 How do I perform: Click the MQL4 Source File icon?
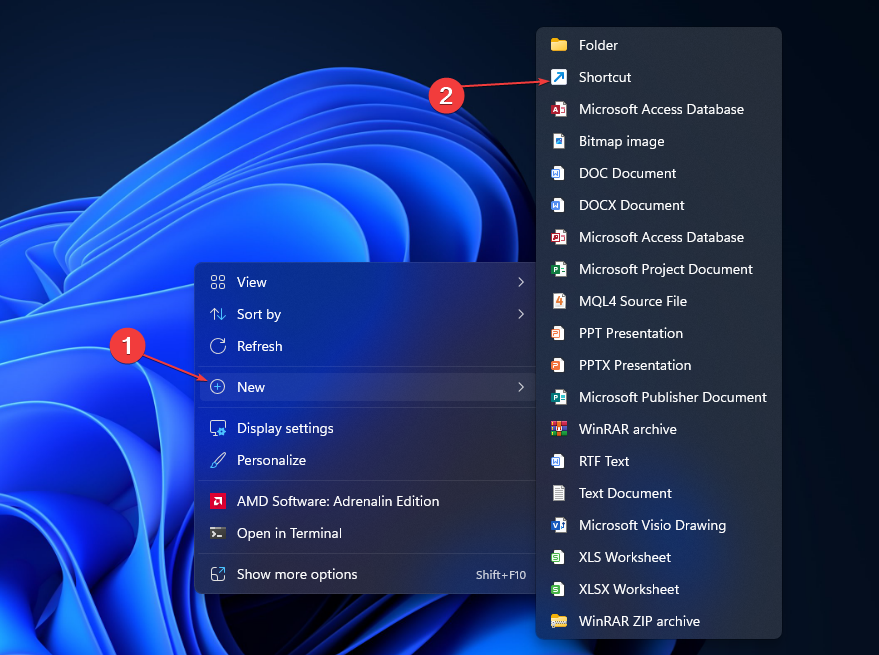pos(560,301)
